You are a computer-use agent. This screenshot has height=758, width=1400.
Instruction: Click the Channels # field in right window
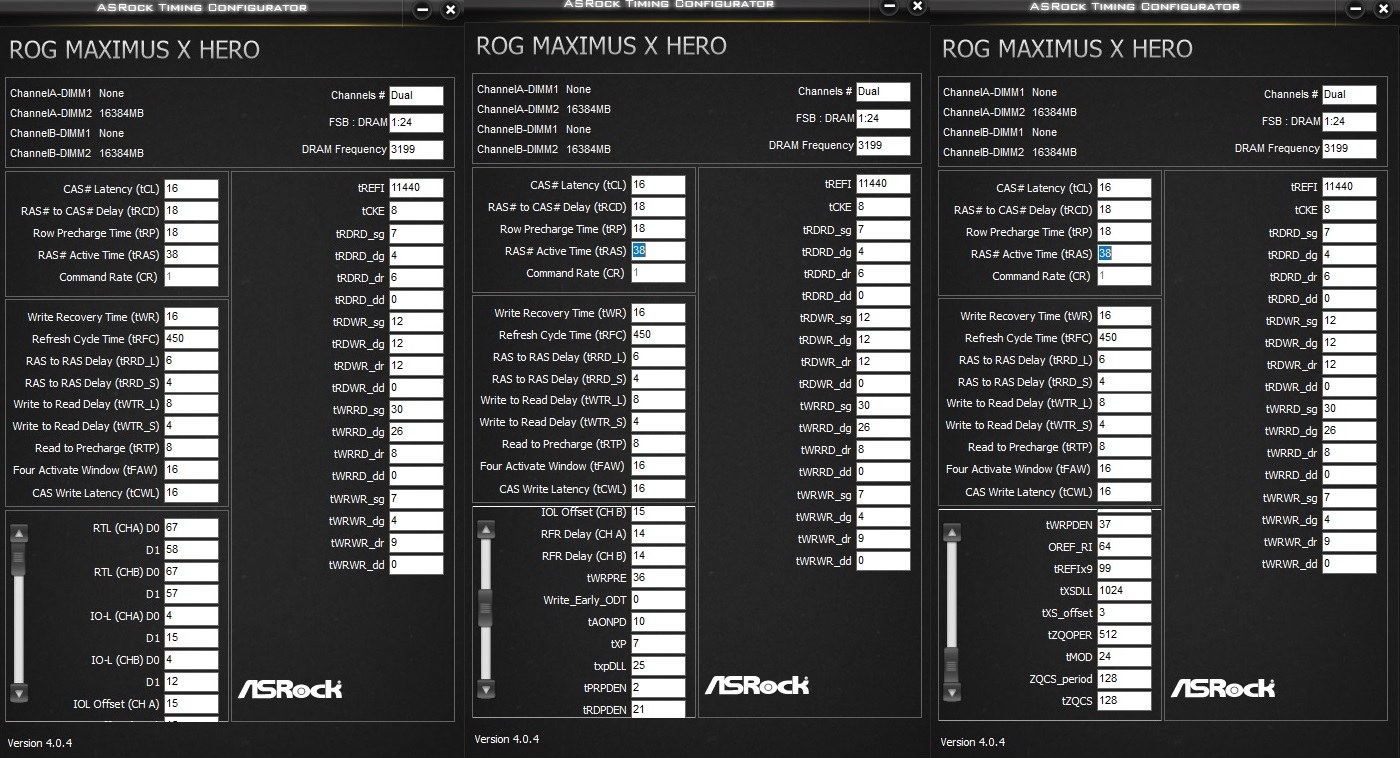coord(1349,95)
